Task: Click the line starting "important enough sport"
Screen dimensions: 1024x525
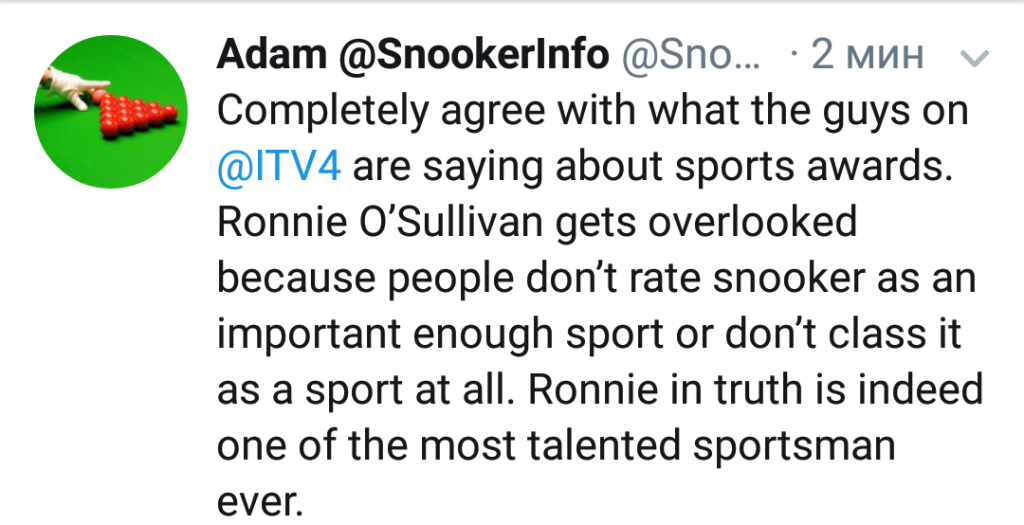Action: coord(588,332)
